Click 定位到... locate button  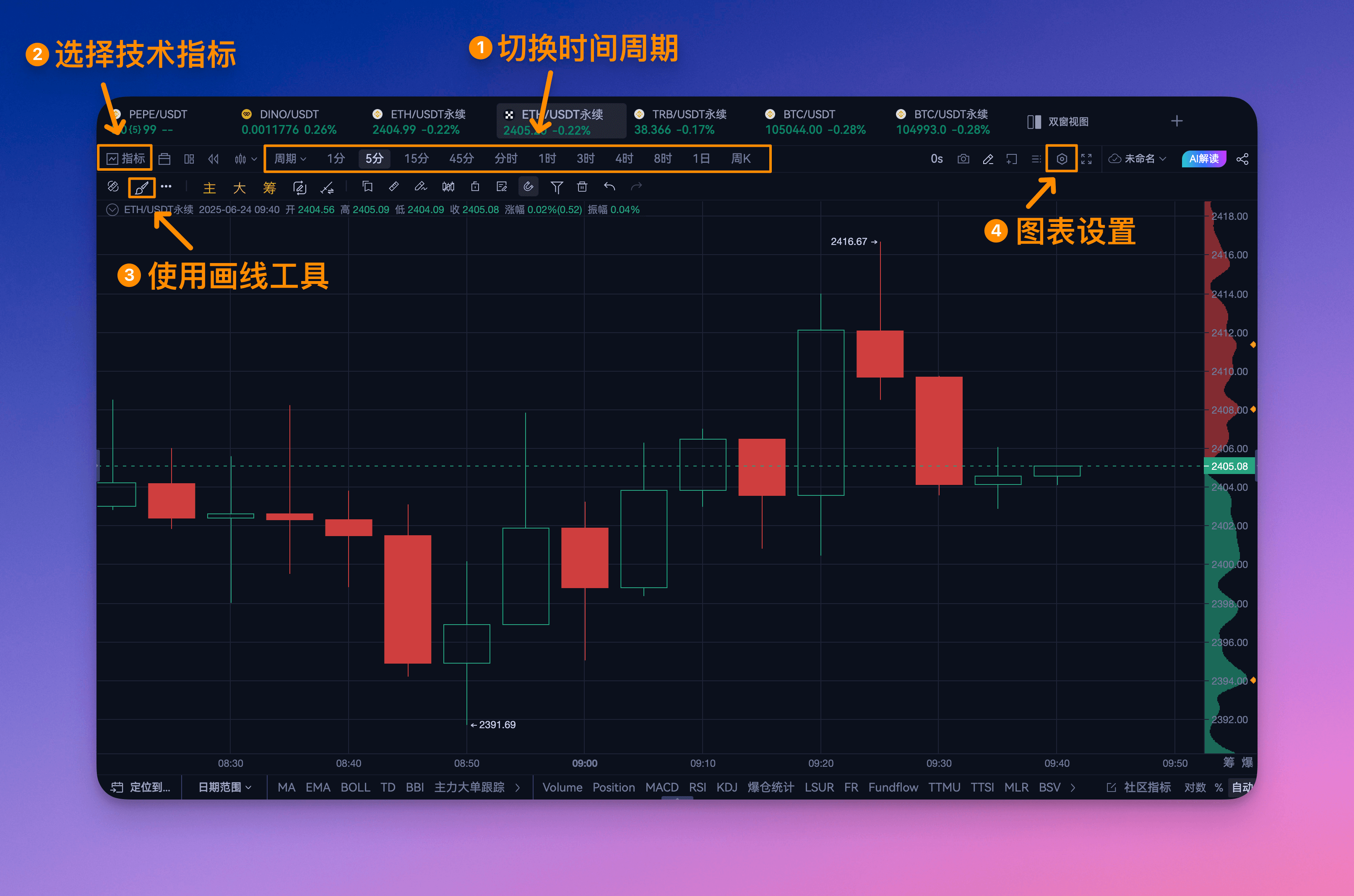point(141,787)
